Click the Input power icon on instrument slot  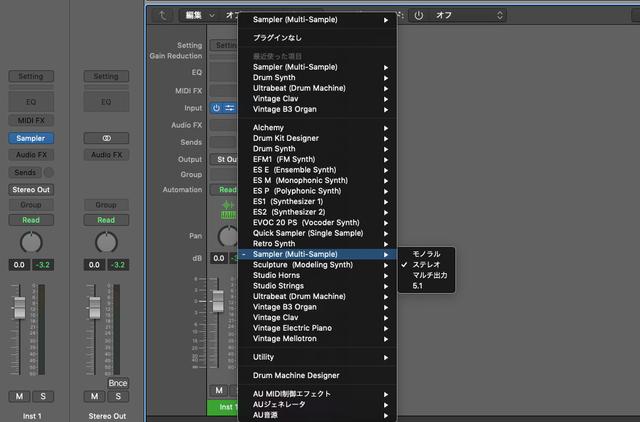(x=216, y=108)
